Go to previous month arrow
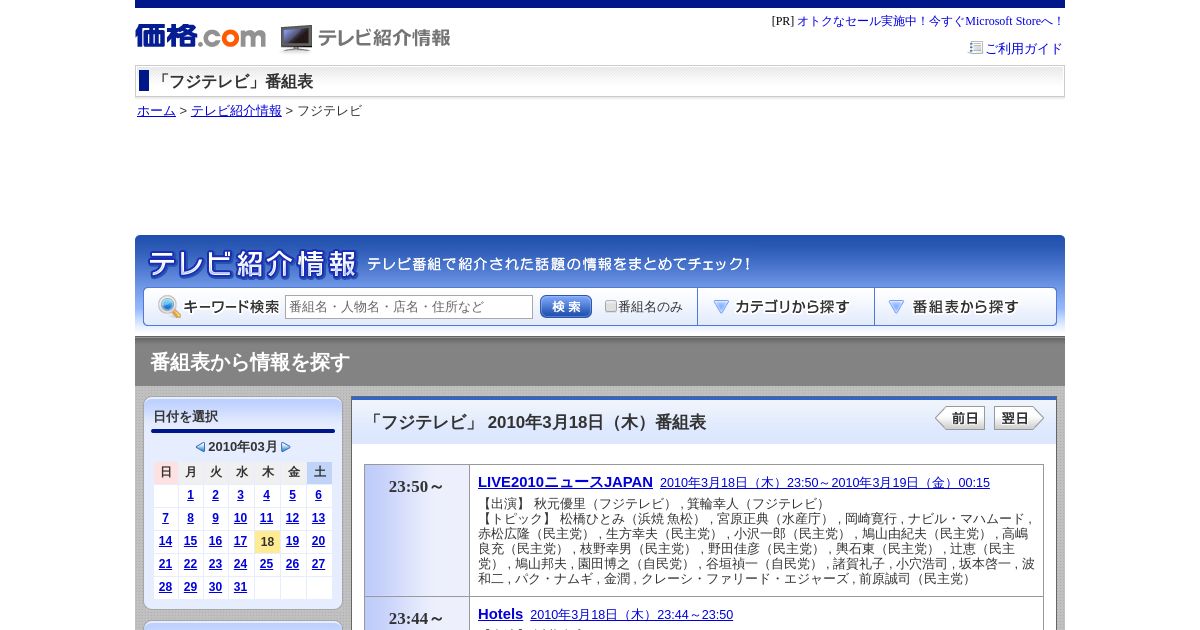 200,447
